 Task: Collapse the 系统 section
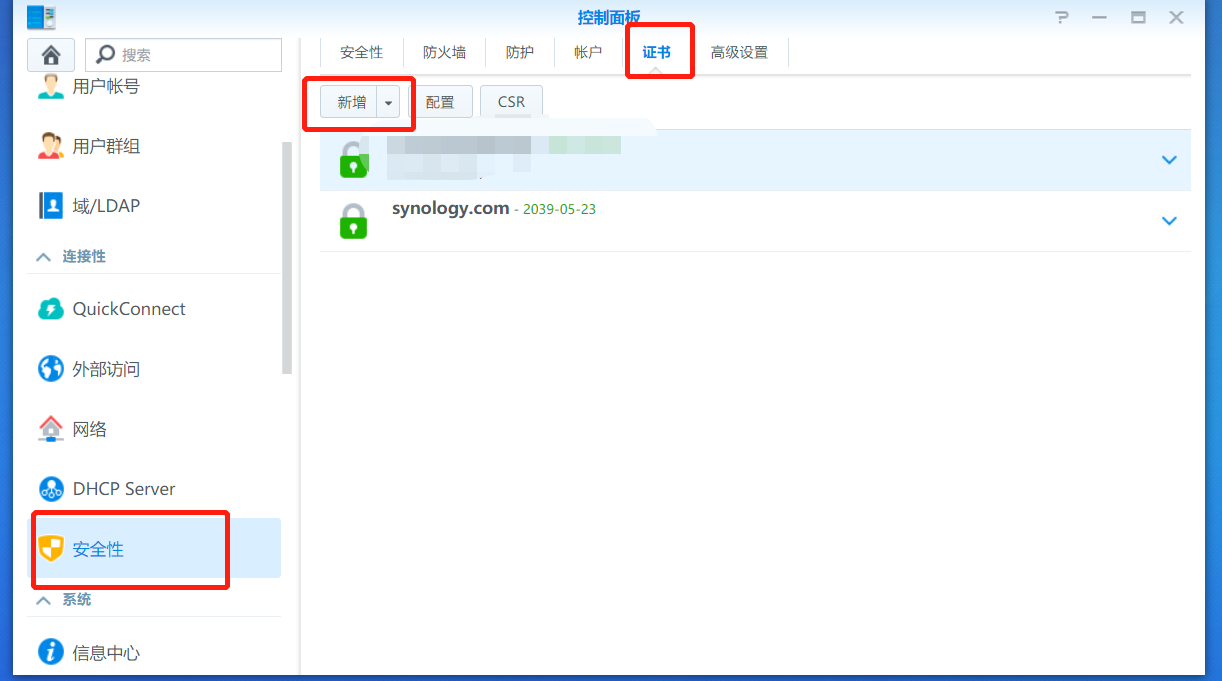point(43,600)
